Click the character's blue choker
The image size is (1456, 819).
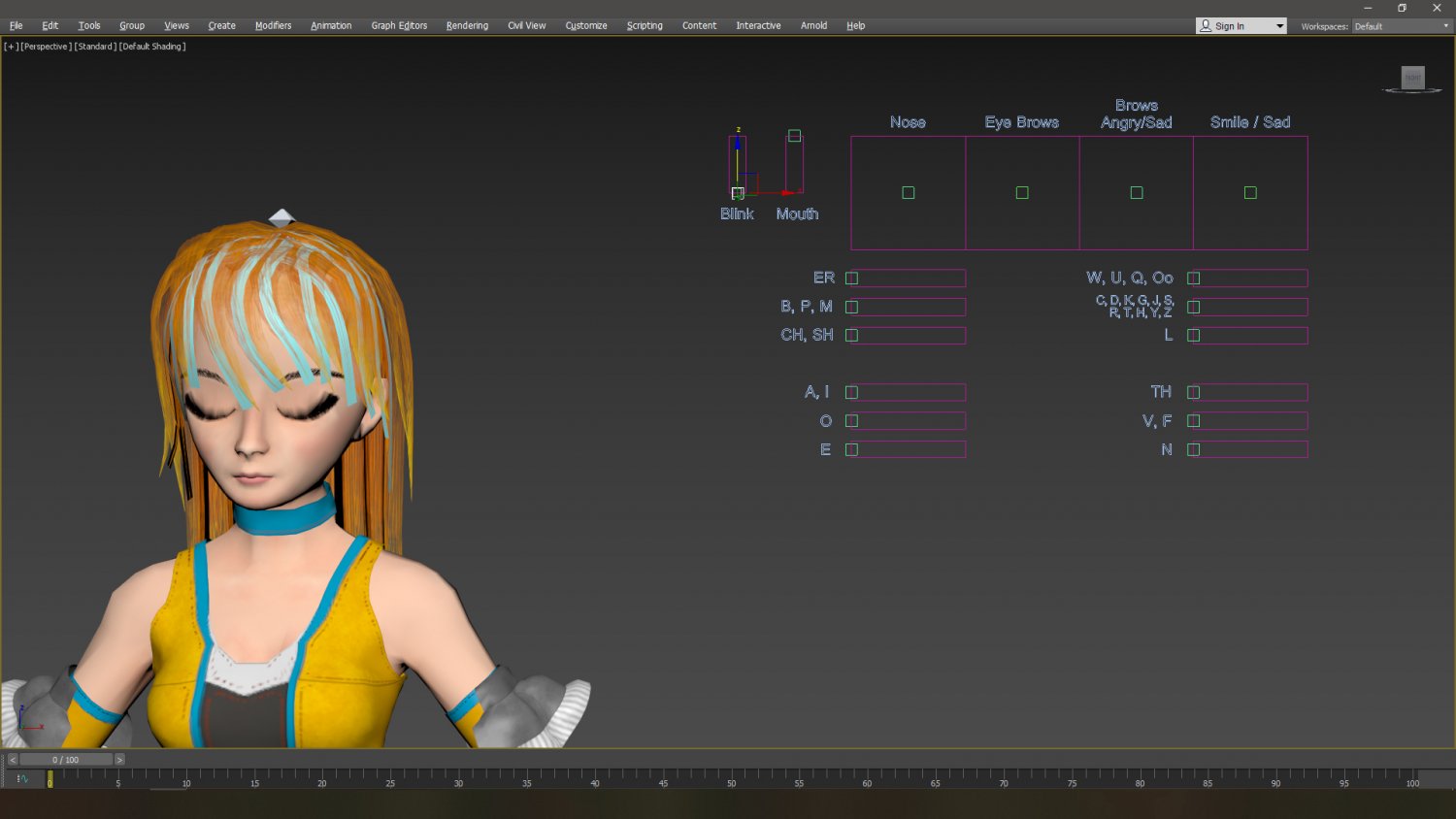[x=284, y=515]
